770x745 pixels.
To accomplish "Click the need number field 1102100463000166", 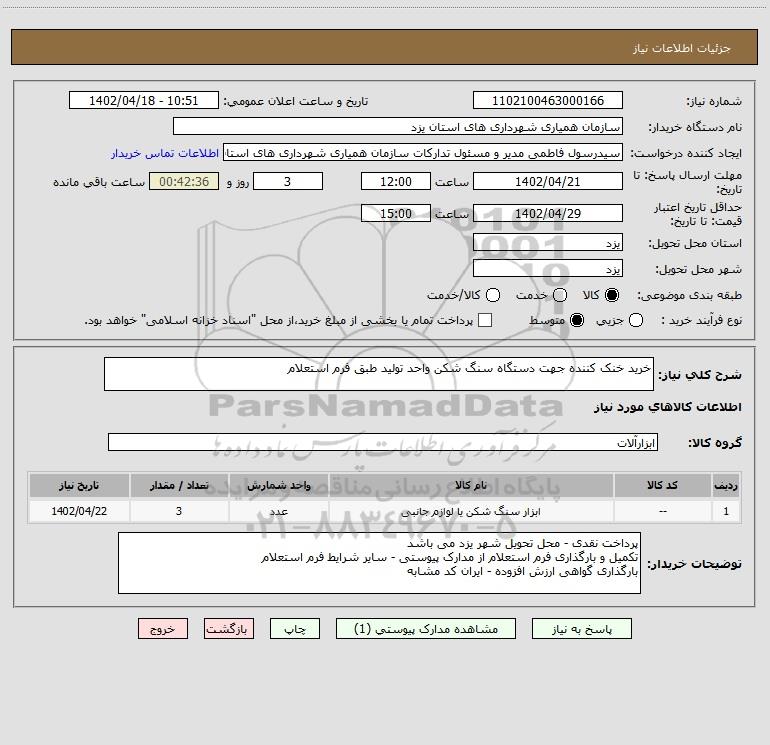I will (x=548, y=101).
